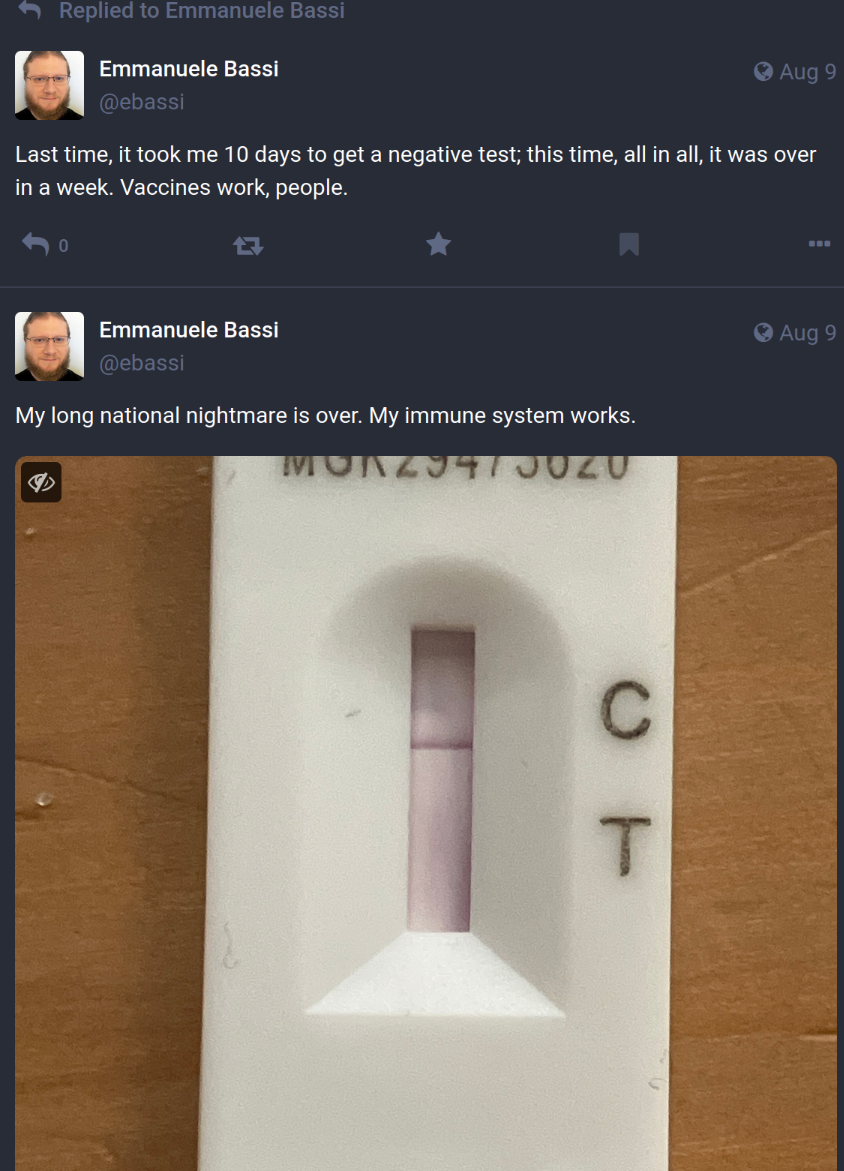
Task: Open Emmanuele Bassi avatar on second post
Action: point(49,347)
